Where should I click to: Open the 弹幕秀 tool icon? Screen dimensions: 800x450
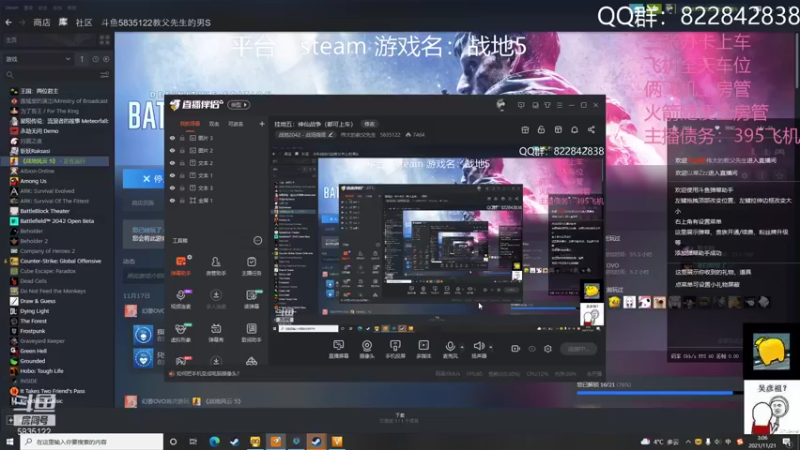(x=216, y=332)
